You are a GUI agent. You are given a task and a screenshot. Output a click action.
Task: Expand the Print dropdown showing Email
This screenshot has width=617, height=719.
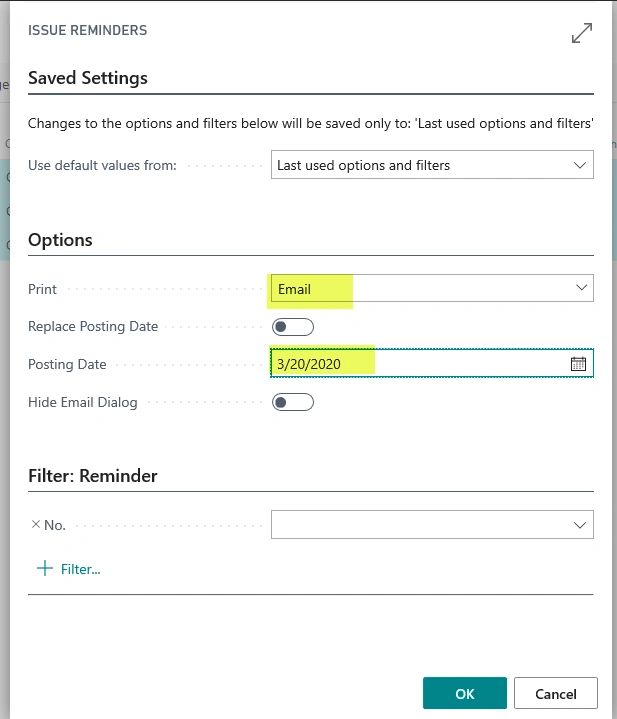tap(432, 289)
